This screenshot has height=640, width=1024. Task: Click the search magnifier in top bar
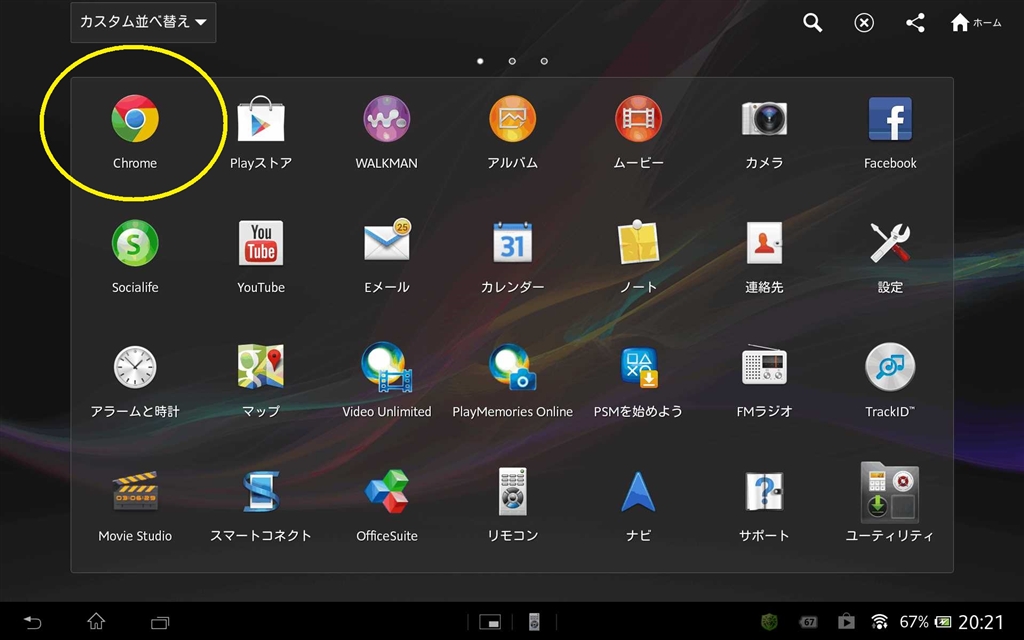(813, 23)
